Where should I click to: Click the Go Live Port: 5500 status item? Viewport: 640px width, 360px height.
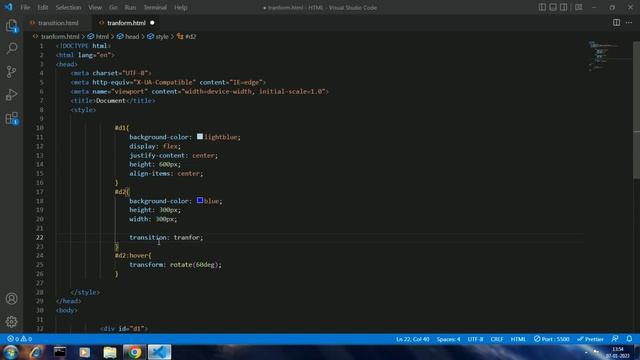[551, 339]
